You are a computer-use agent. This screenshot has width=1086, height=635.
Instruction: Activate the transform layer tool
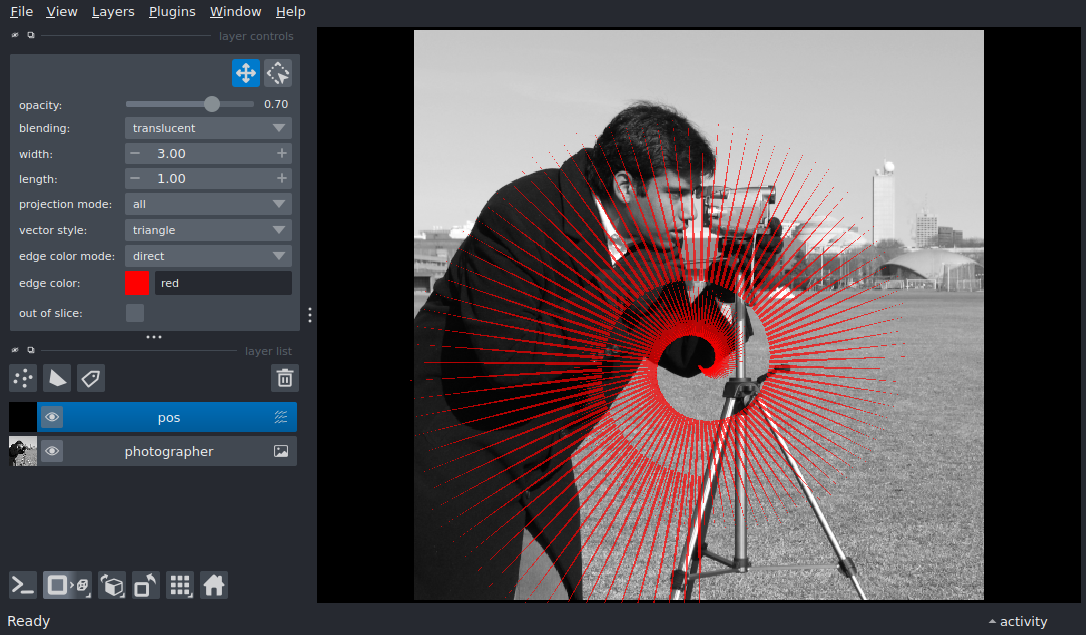click(278, 73)
